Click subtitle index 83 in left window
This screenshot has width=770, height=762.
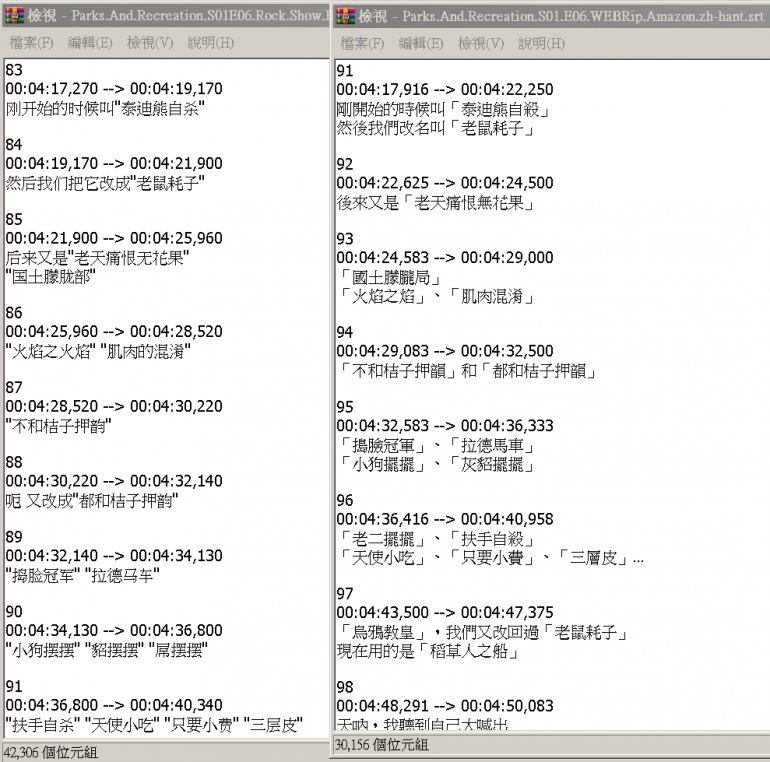pyautogui.click(x=14, y=70)
